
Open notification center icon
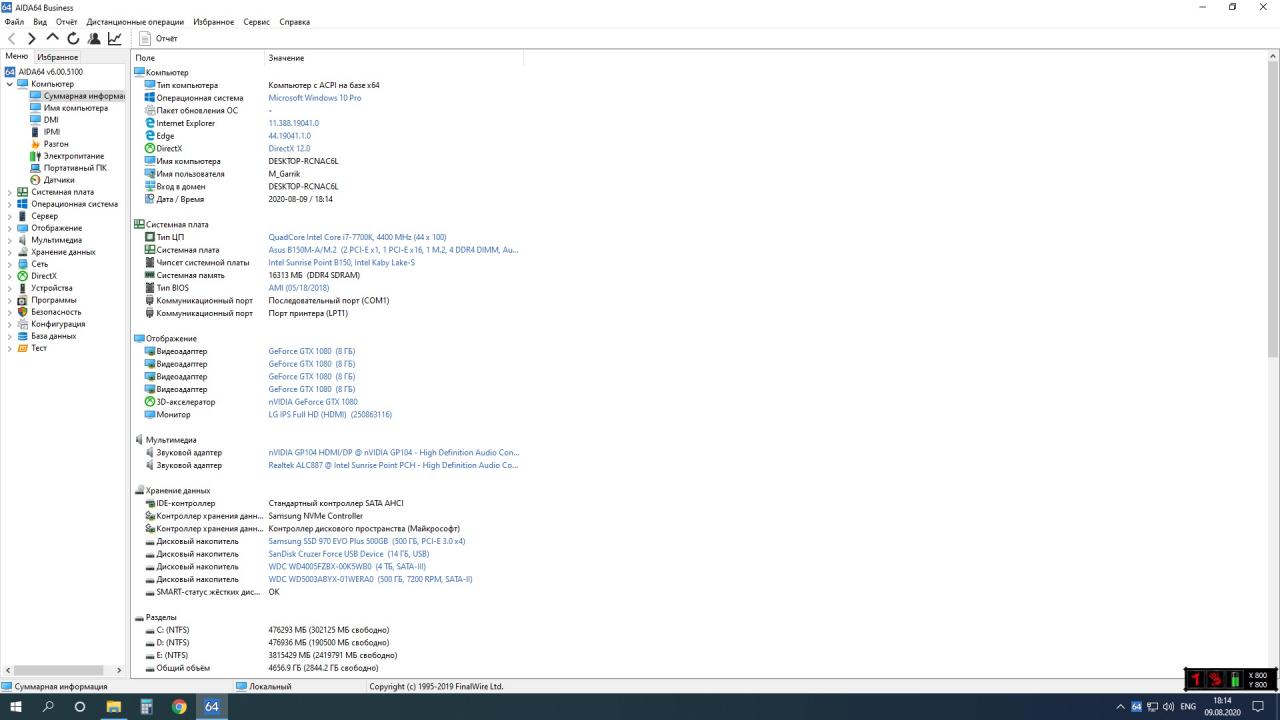(x=1259, y=706)
